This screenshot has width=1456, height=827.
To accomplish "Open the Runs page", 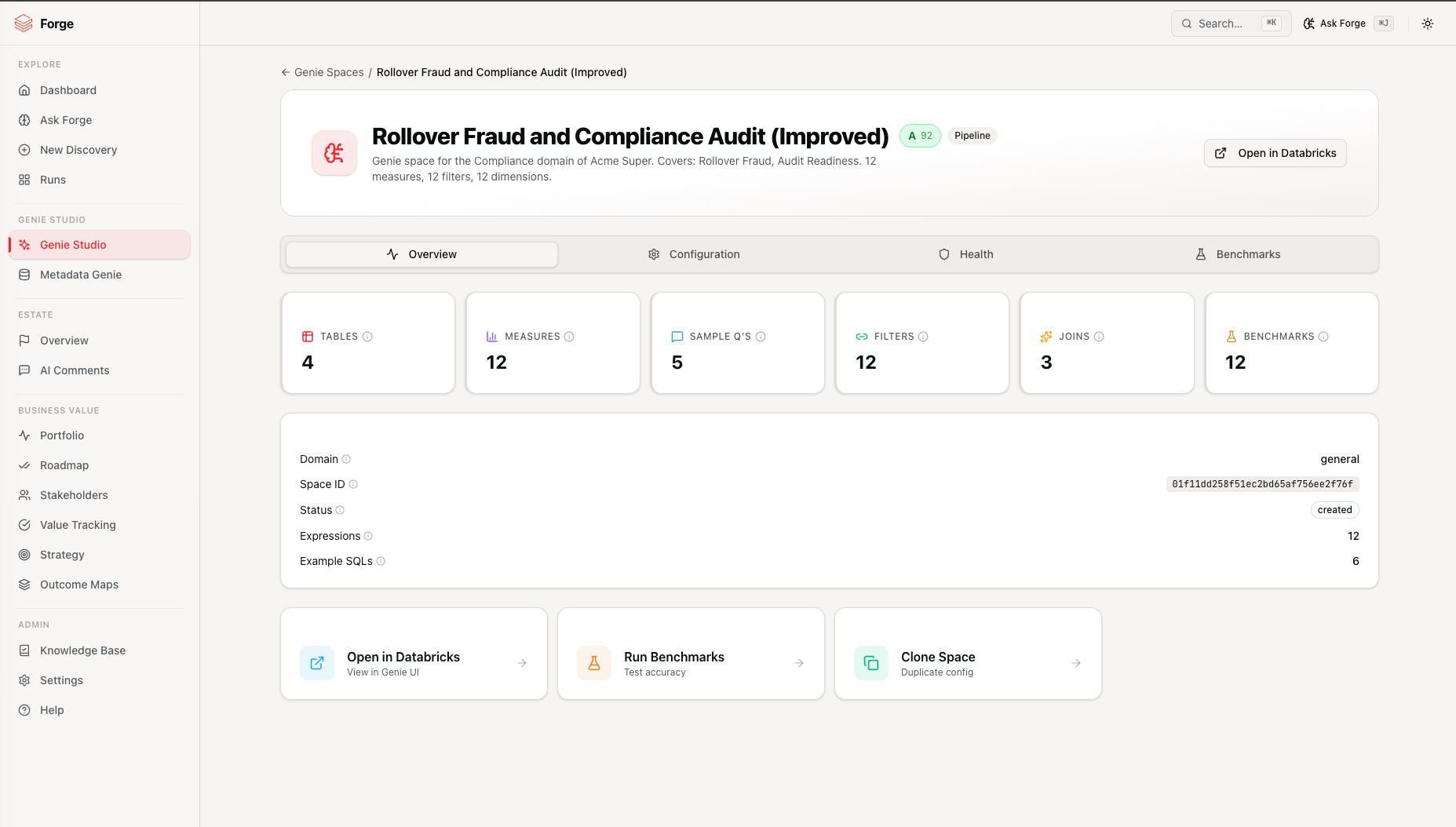I will pos(100,180).
